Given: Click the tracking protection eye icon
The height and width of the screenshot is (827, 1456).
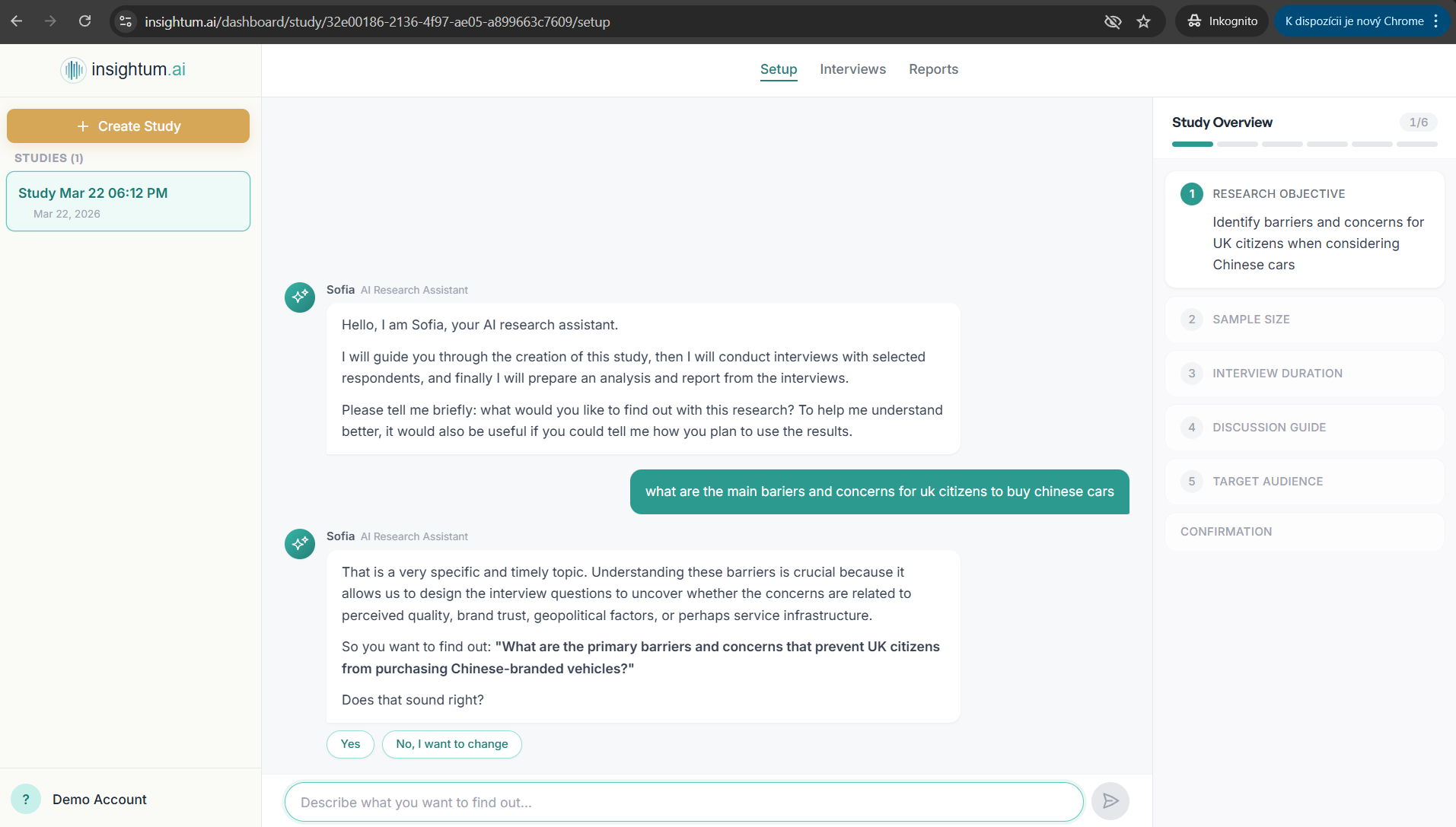Looking at the screenshot, I should (x=1113, y=21).
